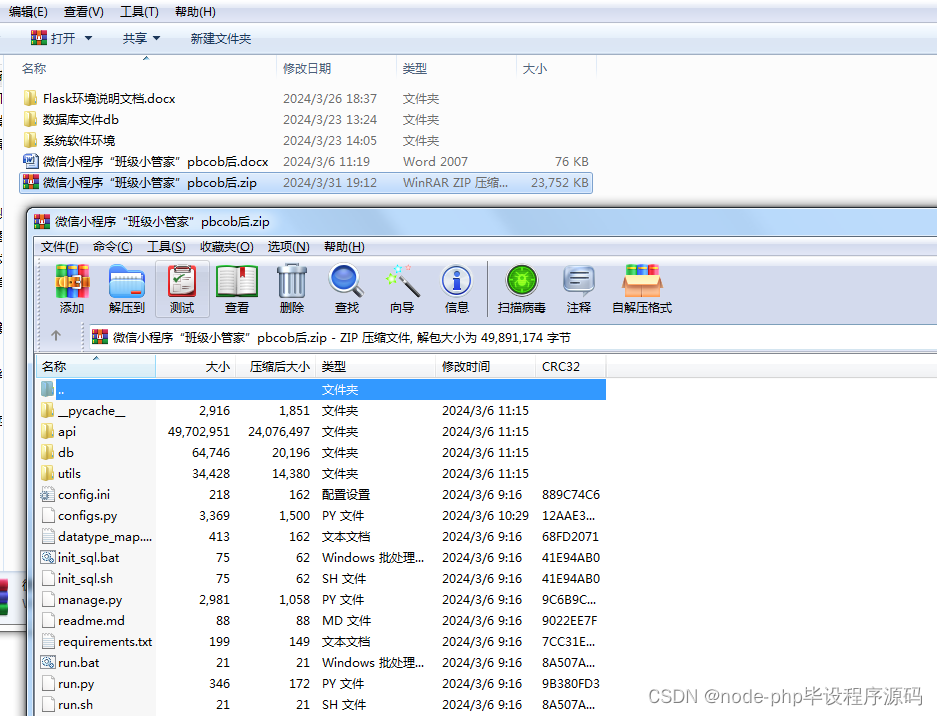
Task: Click the 删除 delete icon
Action: [291, 289]
